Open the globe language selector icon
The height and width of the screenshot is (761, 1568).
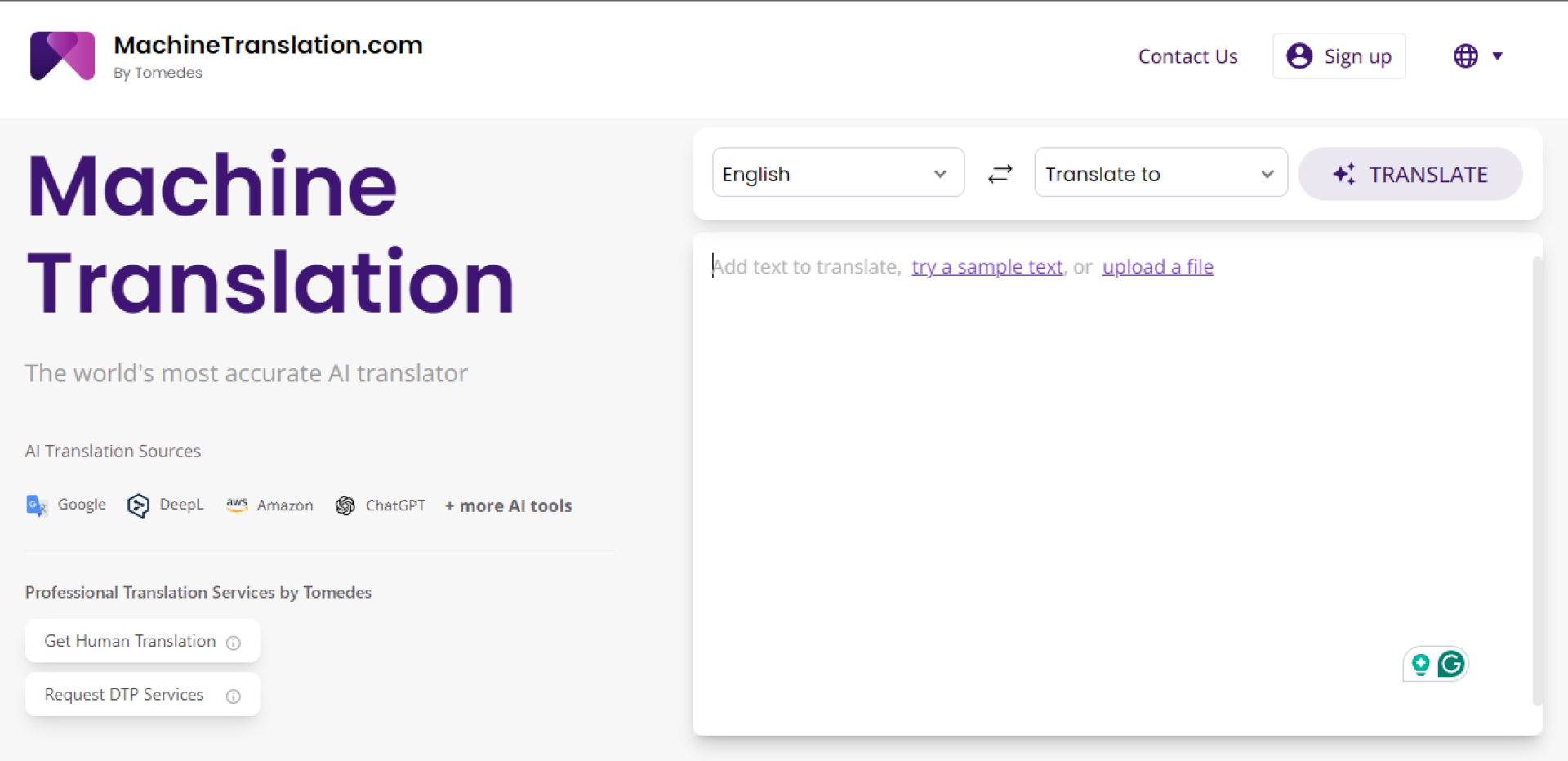pos(1465,56)
